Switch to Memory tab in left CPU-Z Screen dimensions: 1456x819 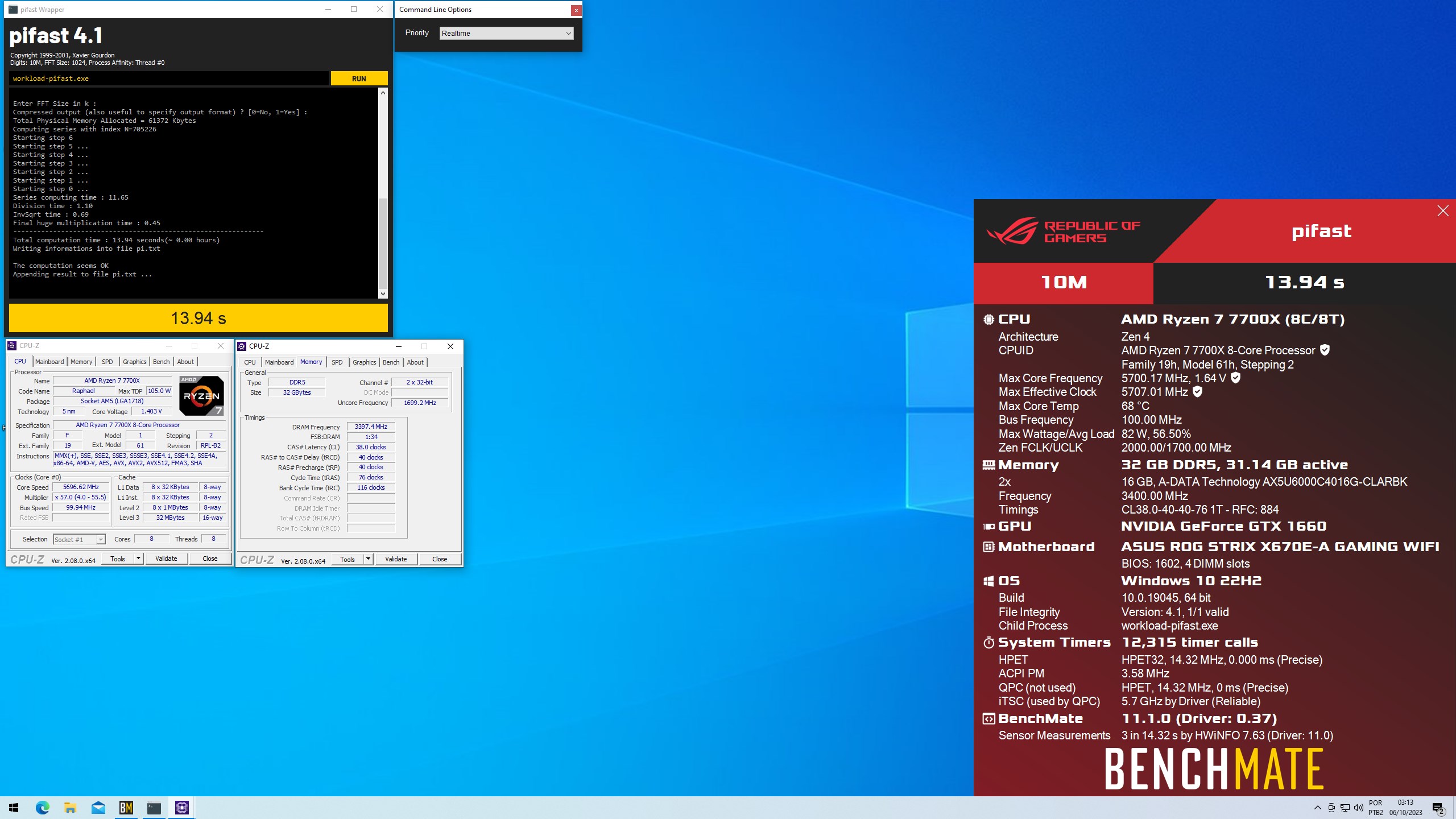(81, 362)
